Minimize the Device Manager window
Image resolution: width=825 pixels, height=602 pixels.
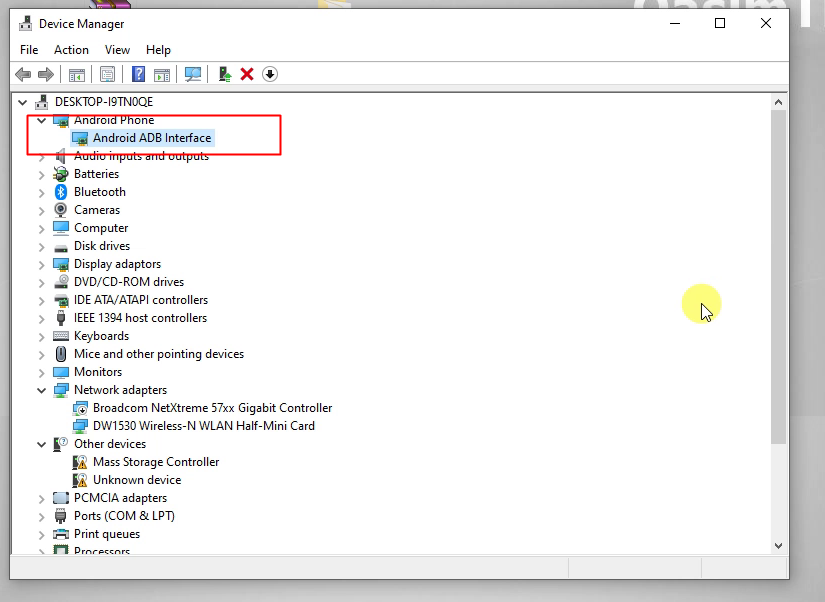point(675,23)
